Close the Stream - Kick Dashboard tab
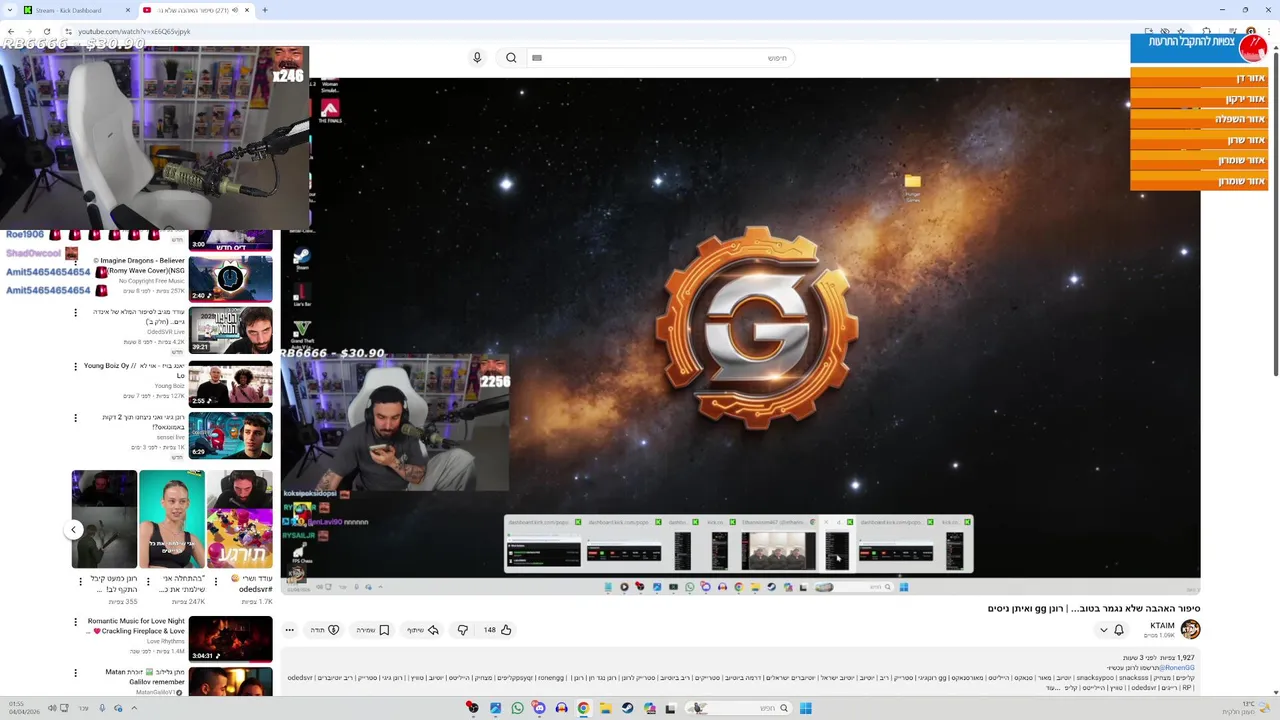Viewport: 1280px width, 720px height. pyautogui.click(x=128, y=10)
